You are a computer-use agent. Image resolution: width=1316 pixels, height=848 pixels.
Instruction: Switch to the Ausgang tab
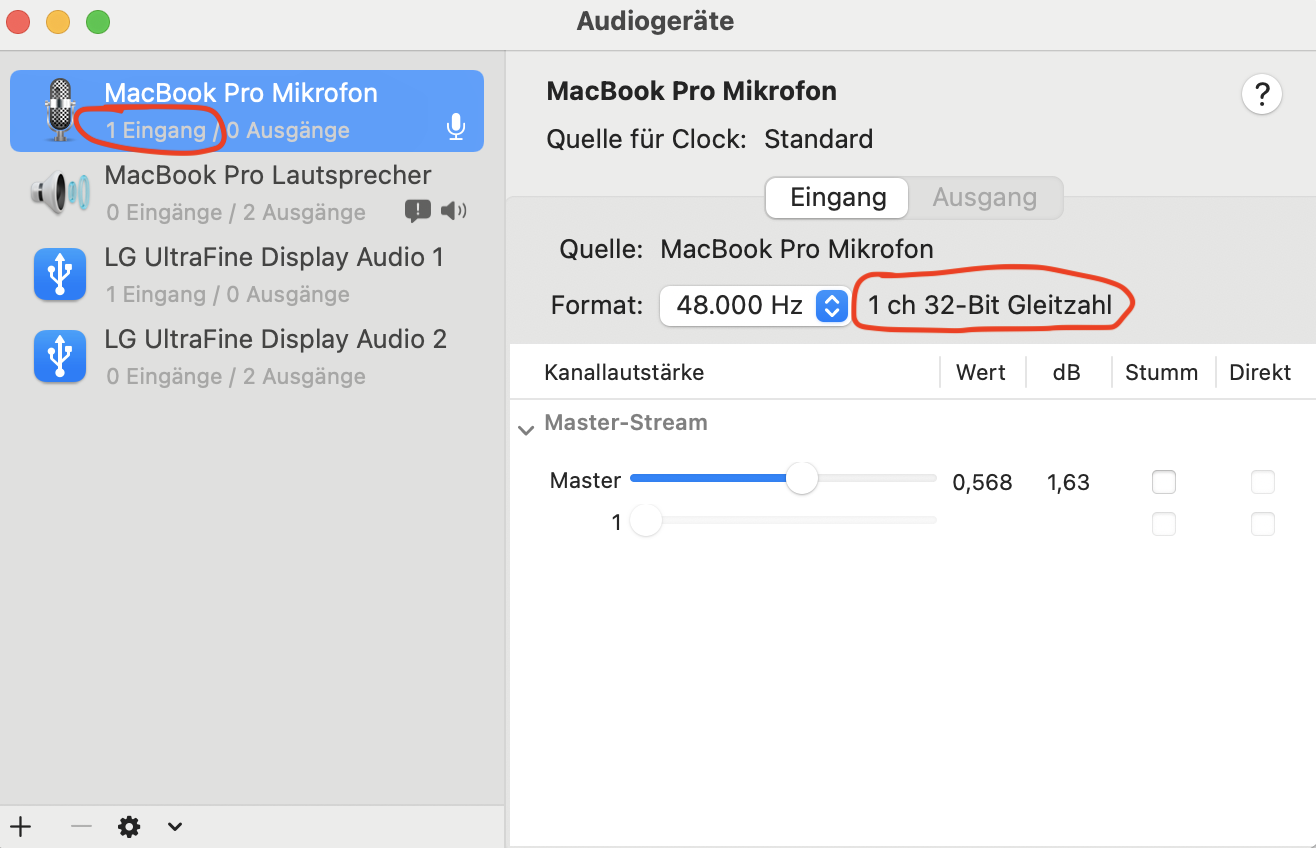tap(984, 198)
